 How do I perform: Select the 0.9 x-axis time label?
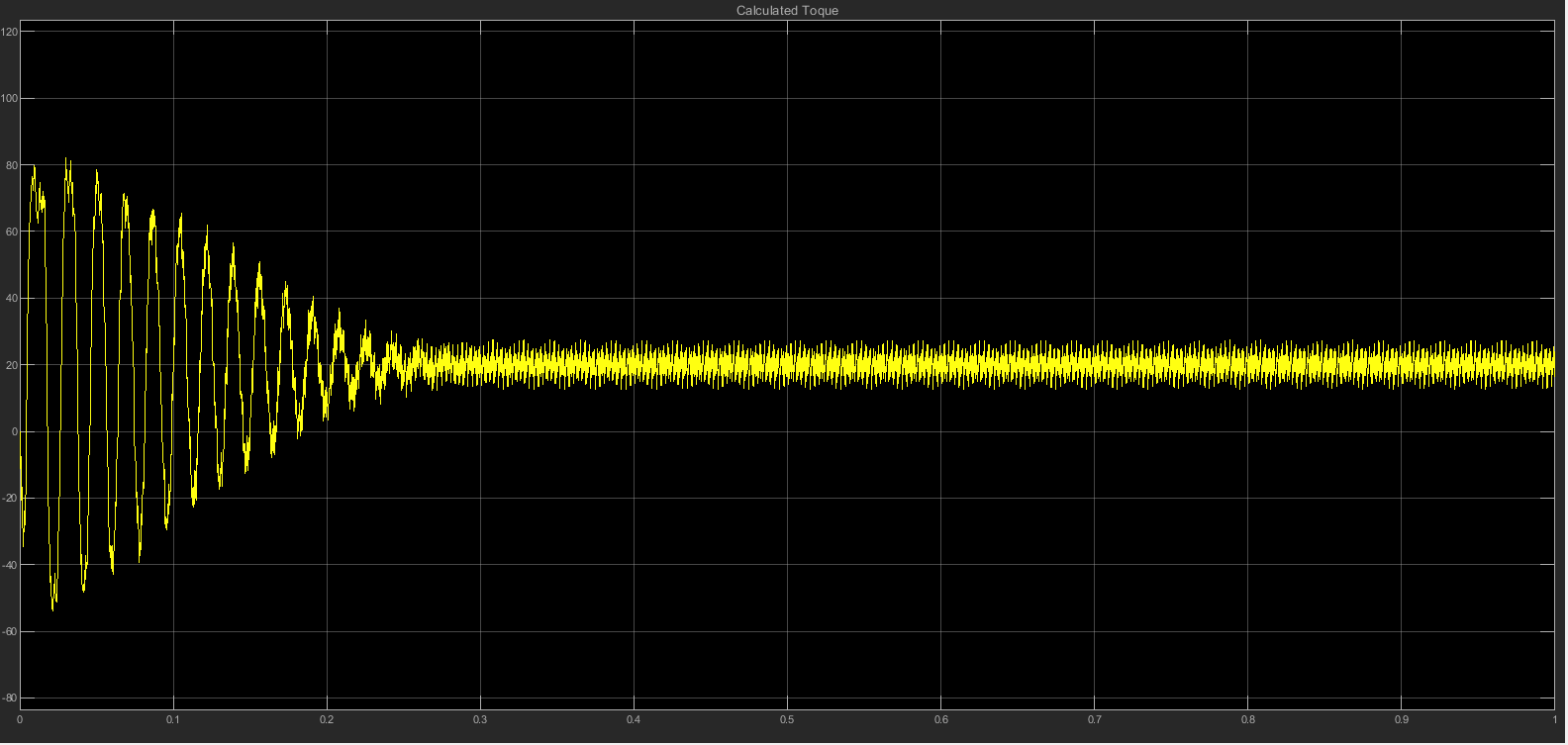coord(1402,719)
